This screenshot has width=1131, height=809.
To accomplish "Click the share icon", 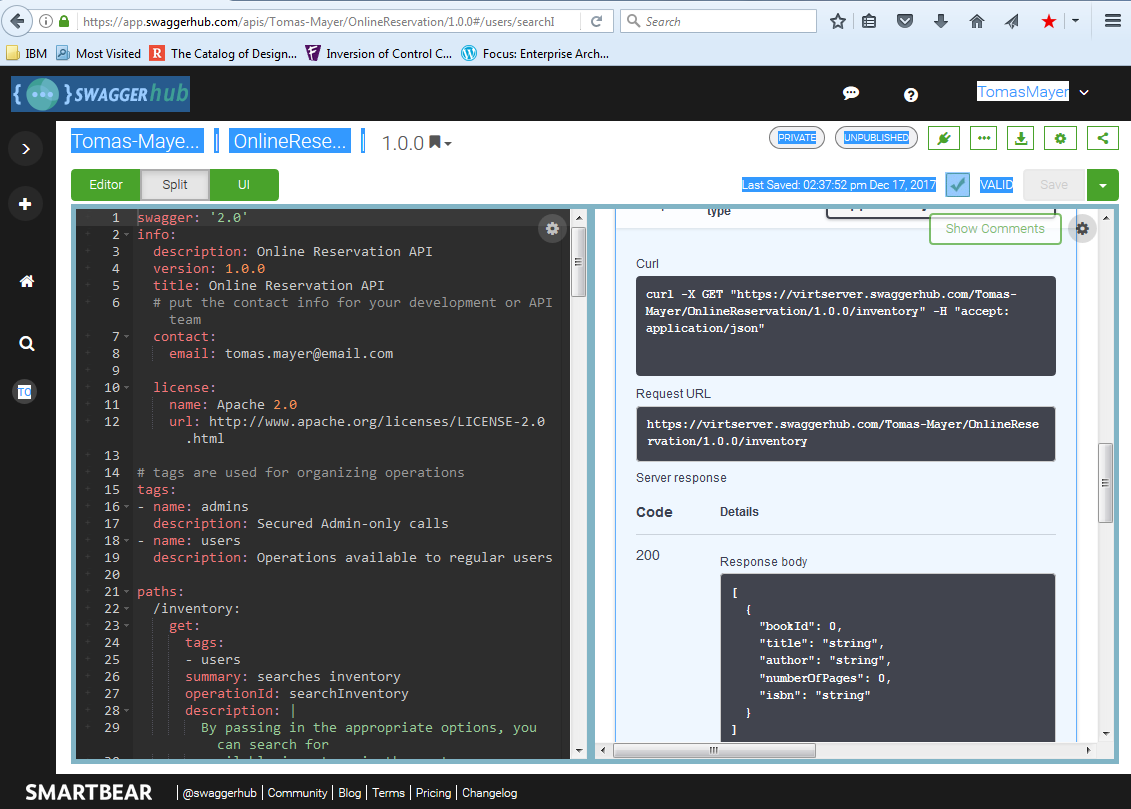I will (x=1102, y=138).
